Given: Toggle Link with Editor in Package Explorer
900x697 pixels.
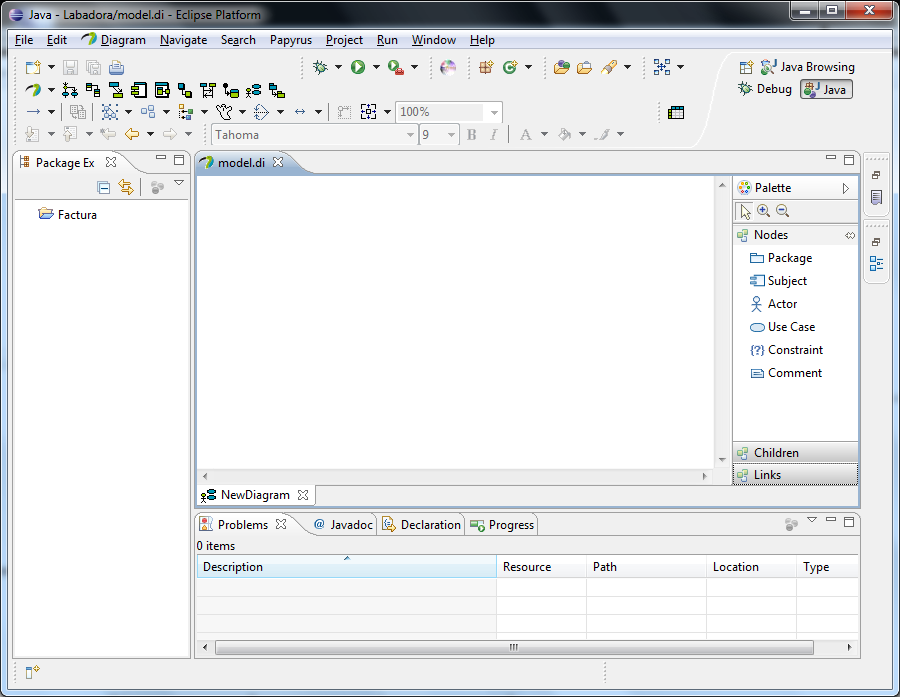Looking at the screenshot, I should pyautogui.click(x=126, y=187).
